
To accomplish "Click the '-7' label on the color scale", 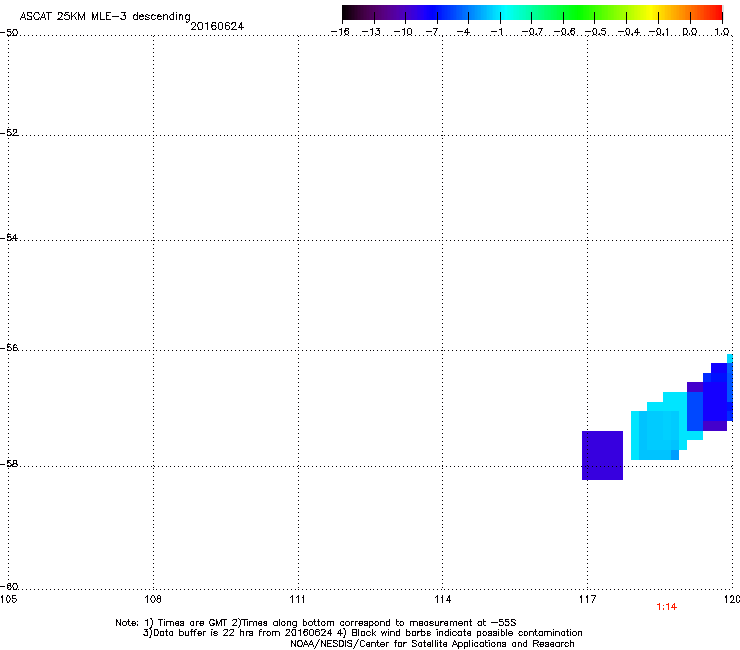I will pos(434,32).
